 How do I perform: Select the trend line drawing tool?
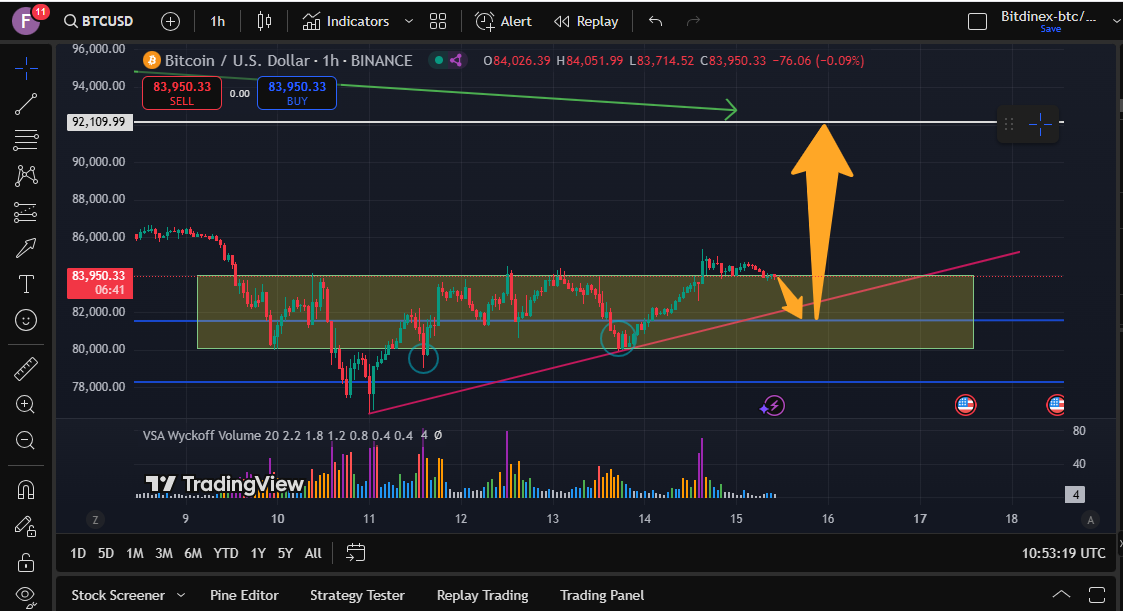(x=26, y=104)
